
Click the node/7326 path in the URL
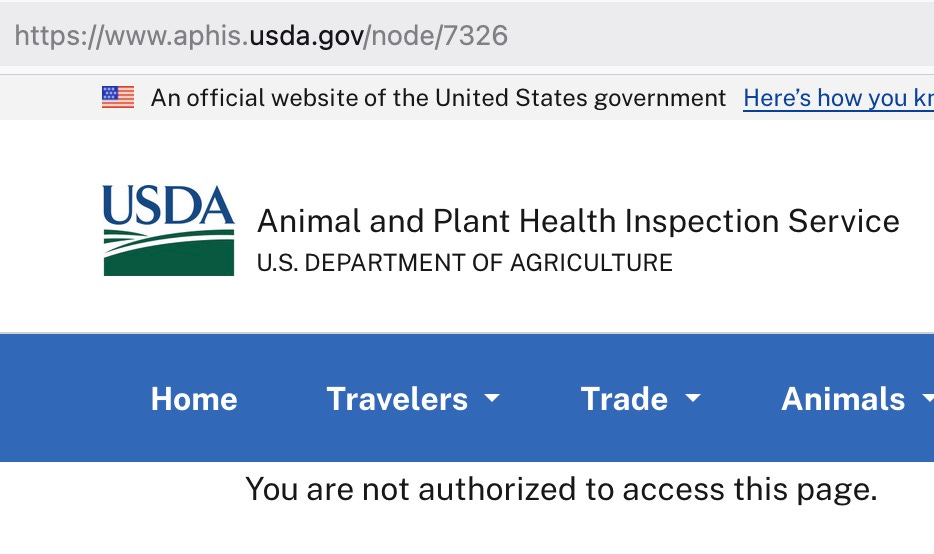[440, 36]
